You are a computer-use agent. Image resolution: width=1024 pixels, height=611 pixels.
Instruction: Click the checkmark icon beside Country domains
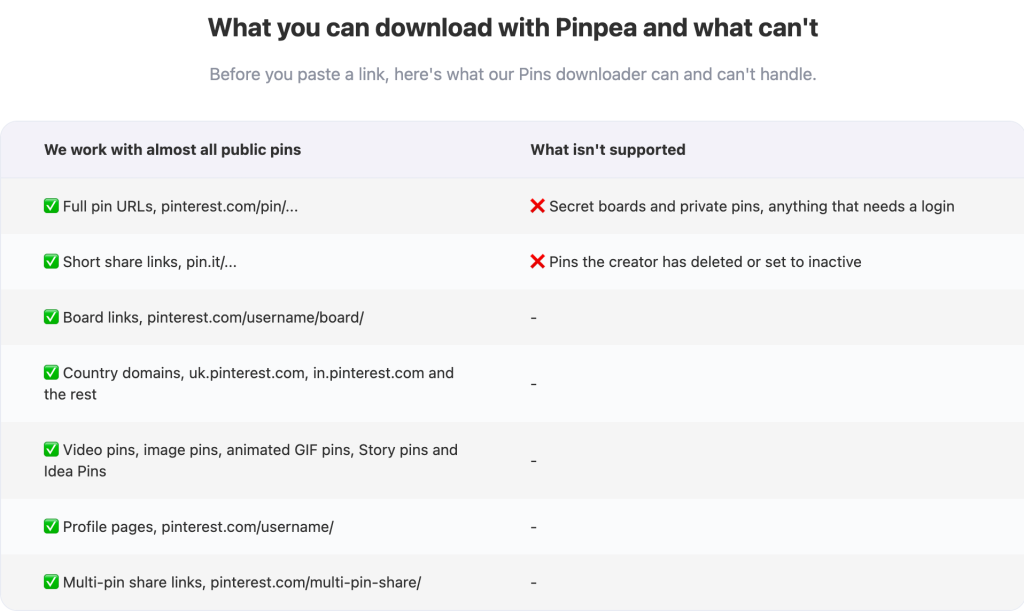pos(51,373)
